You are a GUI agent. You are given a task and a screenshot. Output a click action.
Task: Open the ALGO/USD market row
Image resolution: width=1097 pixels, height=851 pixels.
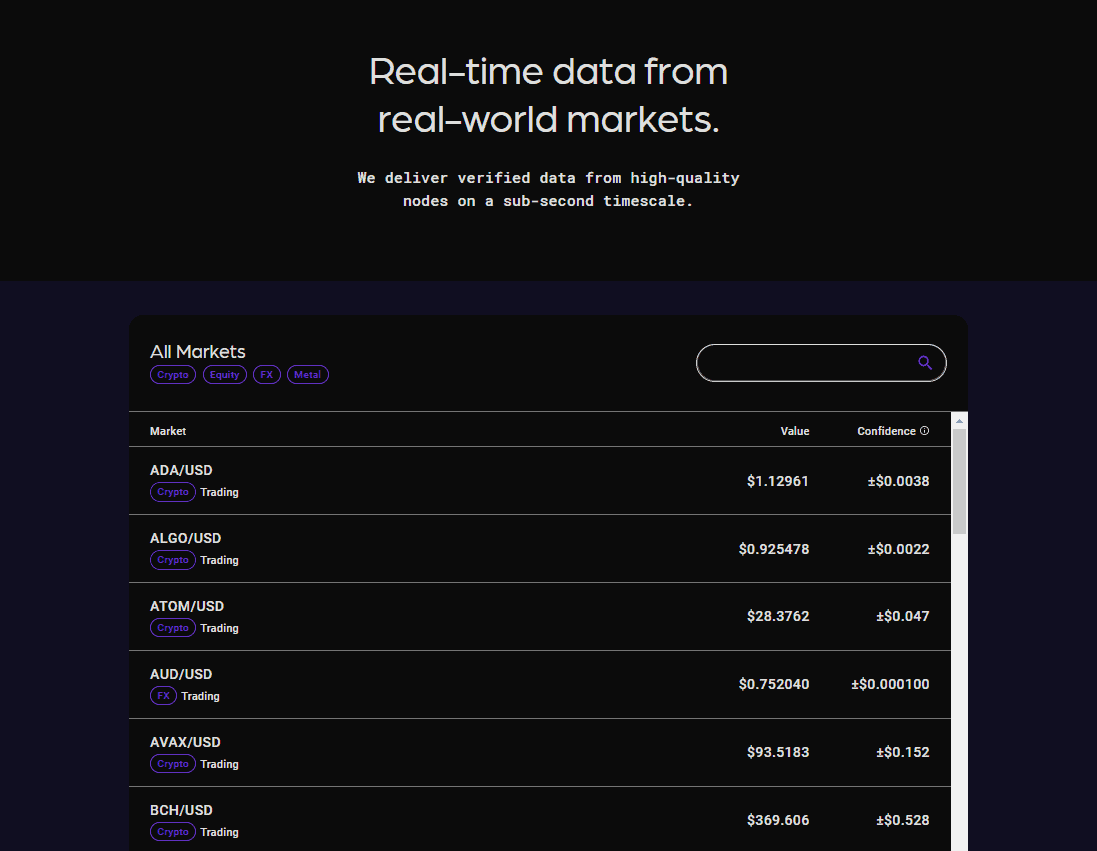pyautogui.click(x=539, y=549)
